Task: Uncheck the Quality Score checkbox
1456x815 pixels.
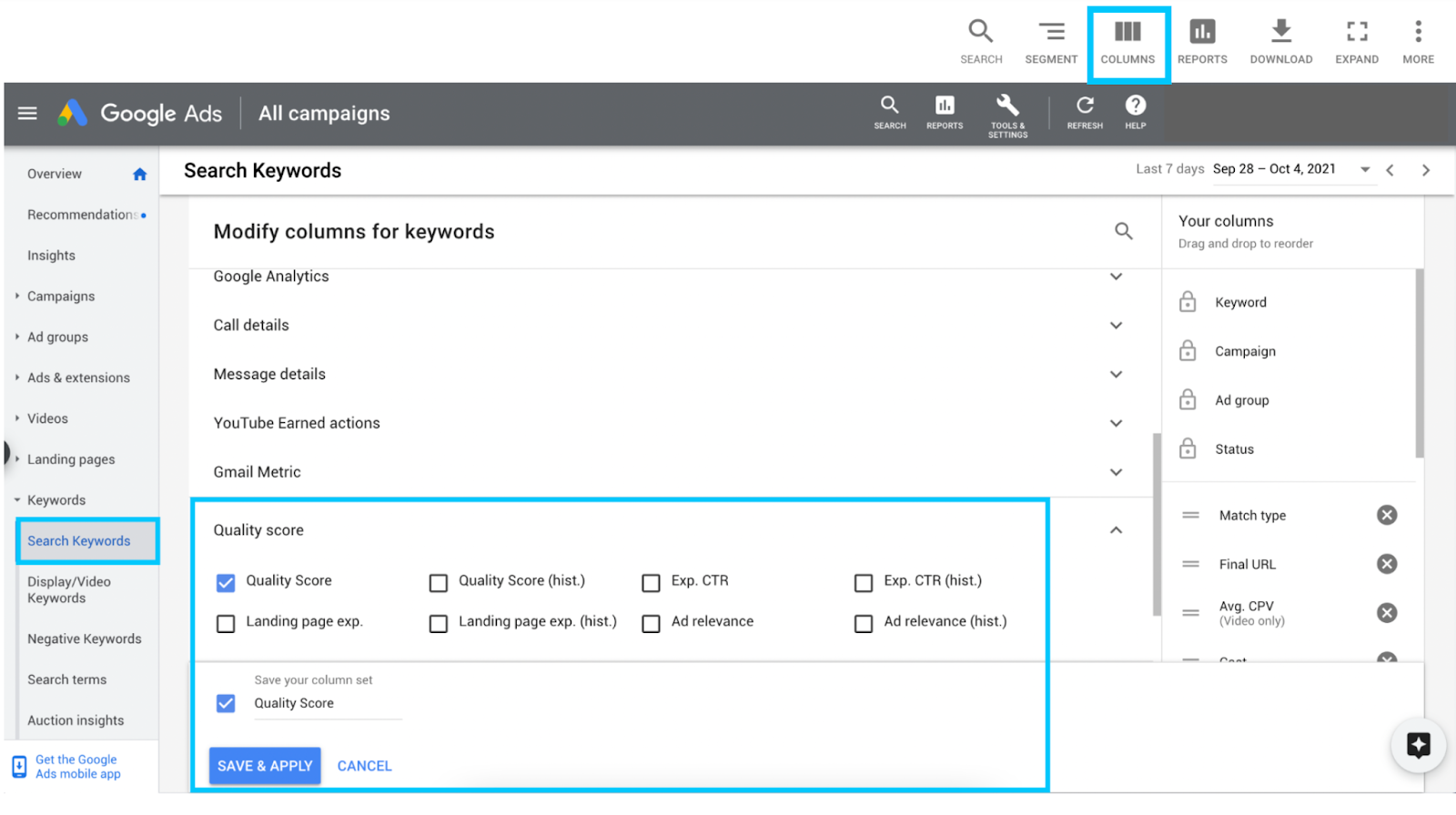Action: point(226,582)
